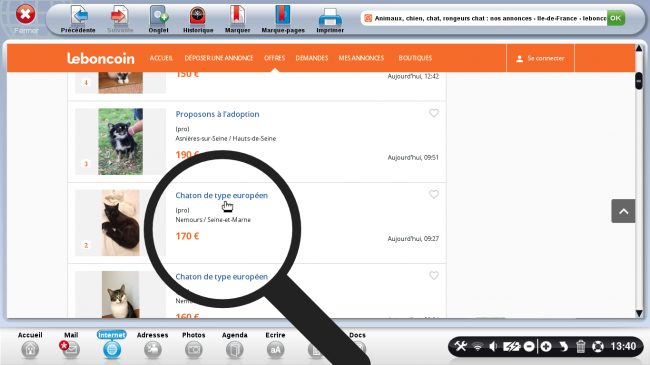The width and height of the screenshot is (650, 365).
Task: Click the back-to-top chevron button
Action: coord(623,211)
